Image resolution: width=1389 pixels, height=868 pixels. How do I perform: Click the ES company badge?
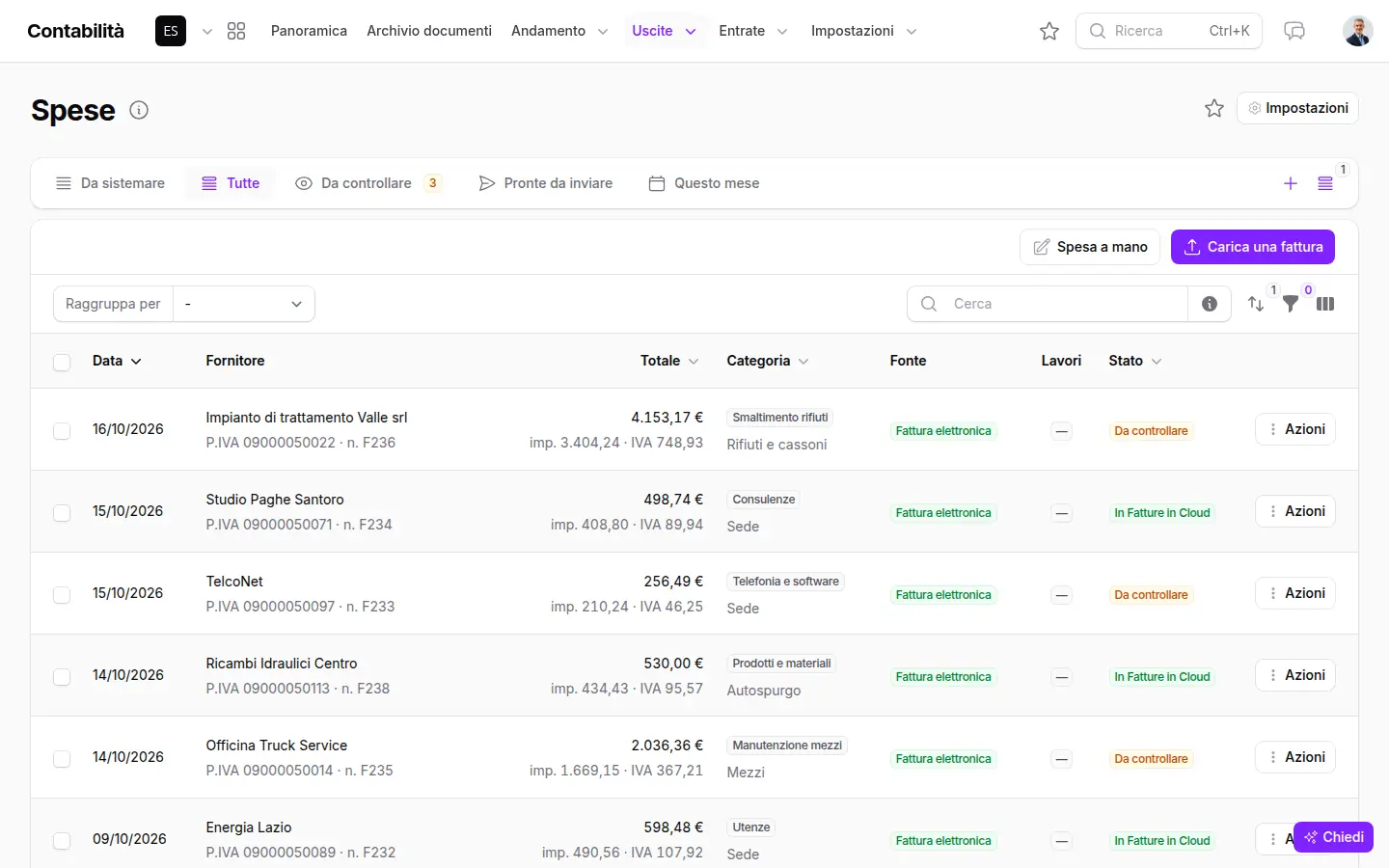click(x=171, y=31)
